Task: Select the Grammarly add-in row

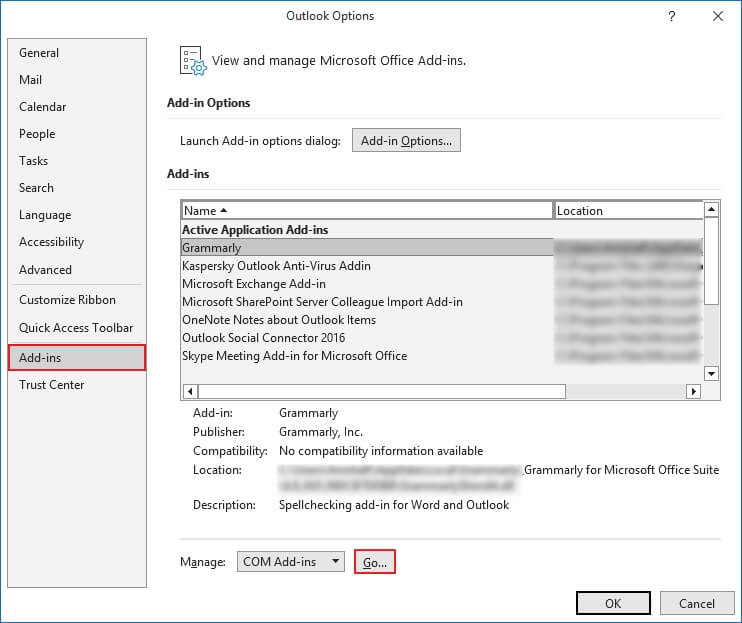Action: (x=442, y=247)
